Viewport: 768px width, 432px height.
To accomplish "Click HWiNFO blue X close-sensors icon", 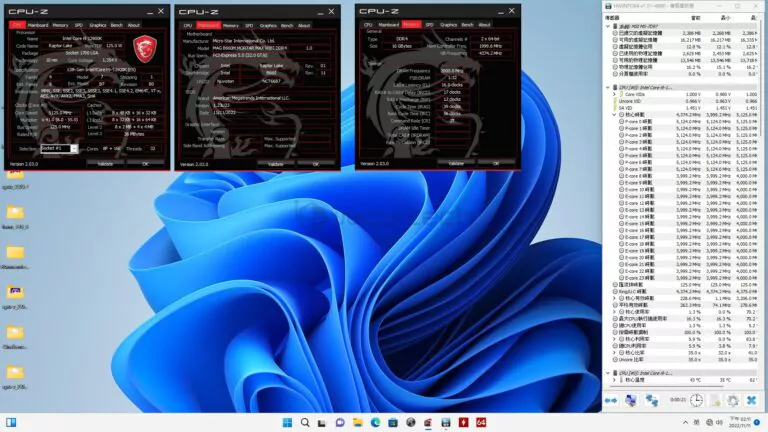I will point(751,400).
